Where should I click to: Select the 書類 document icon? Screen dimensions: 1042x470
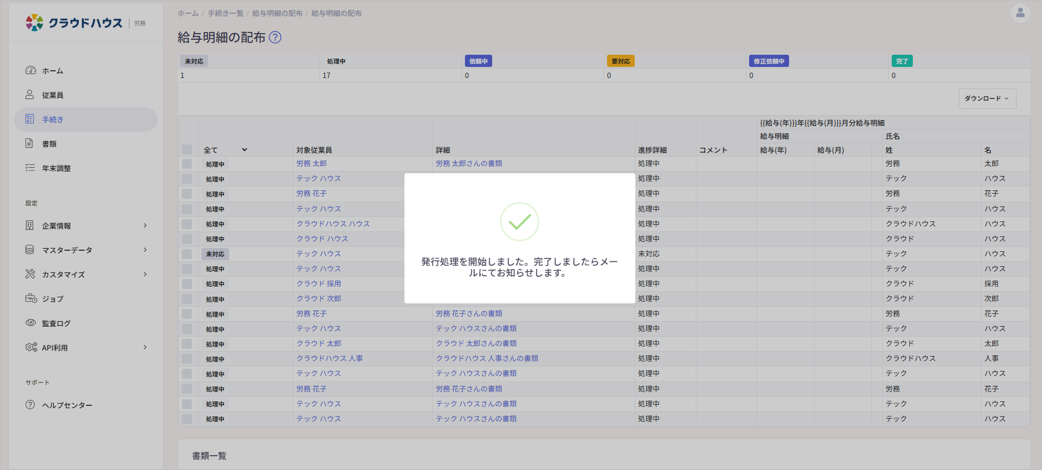tap(29, 144)
